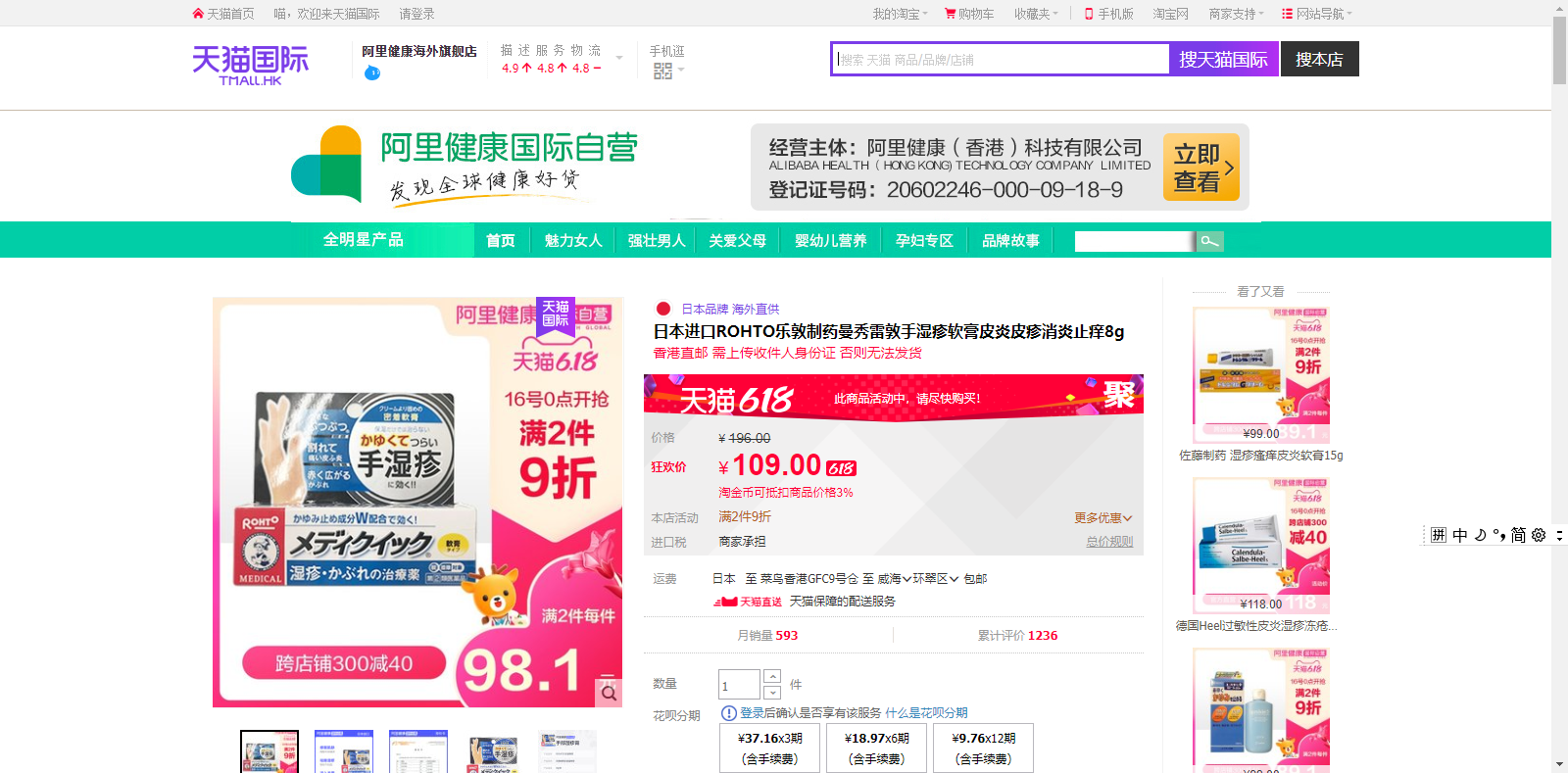Viewport: 1568px width, 773px height.
Task: Click the info icon next to 花呗 login note
Action: click(728, 713)
